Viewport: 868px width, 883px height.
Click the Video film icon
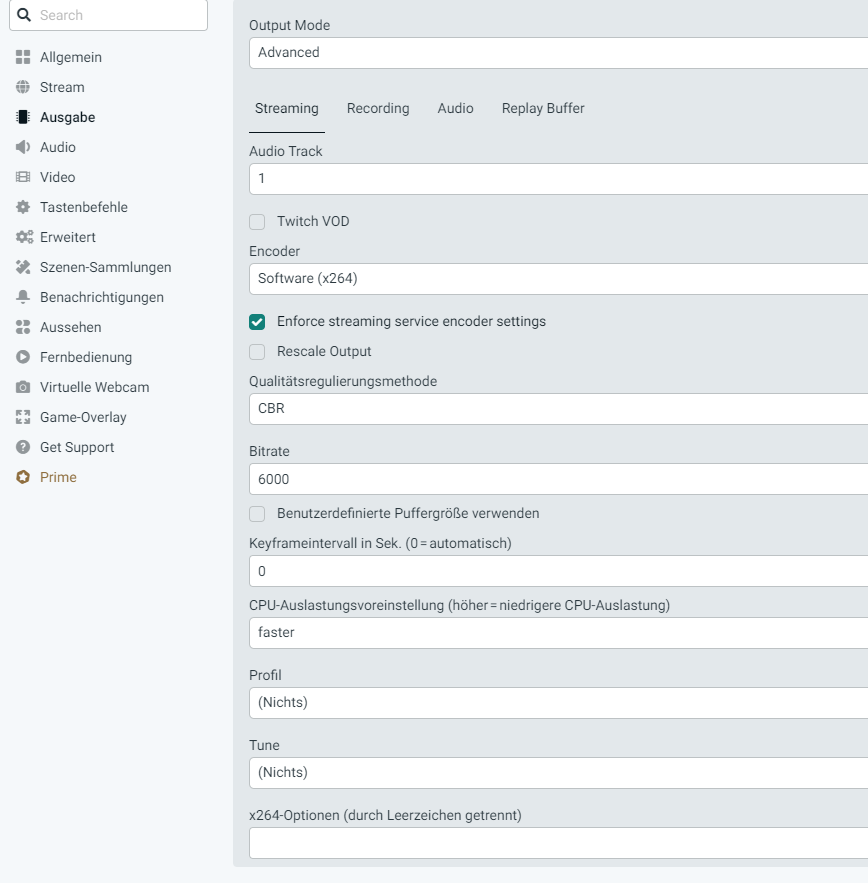tap(23, 177)
